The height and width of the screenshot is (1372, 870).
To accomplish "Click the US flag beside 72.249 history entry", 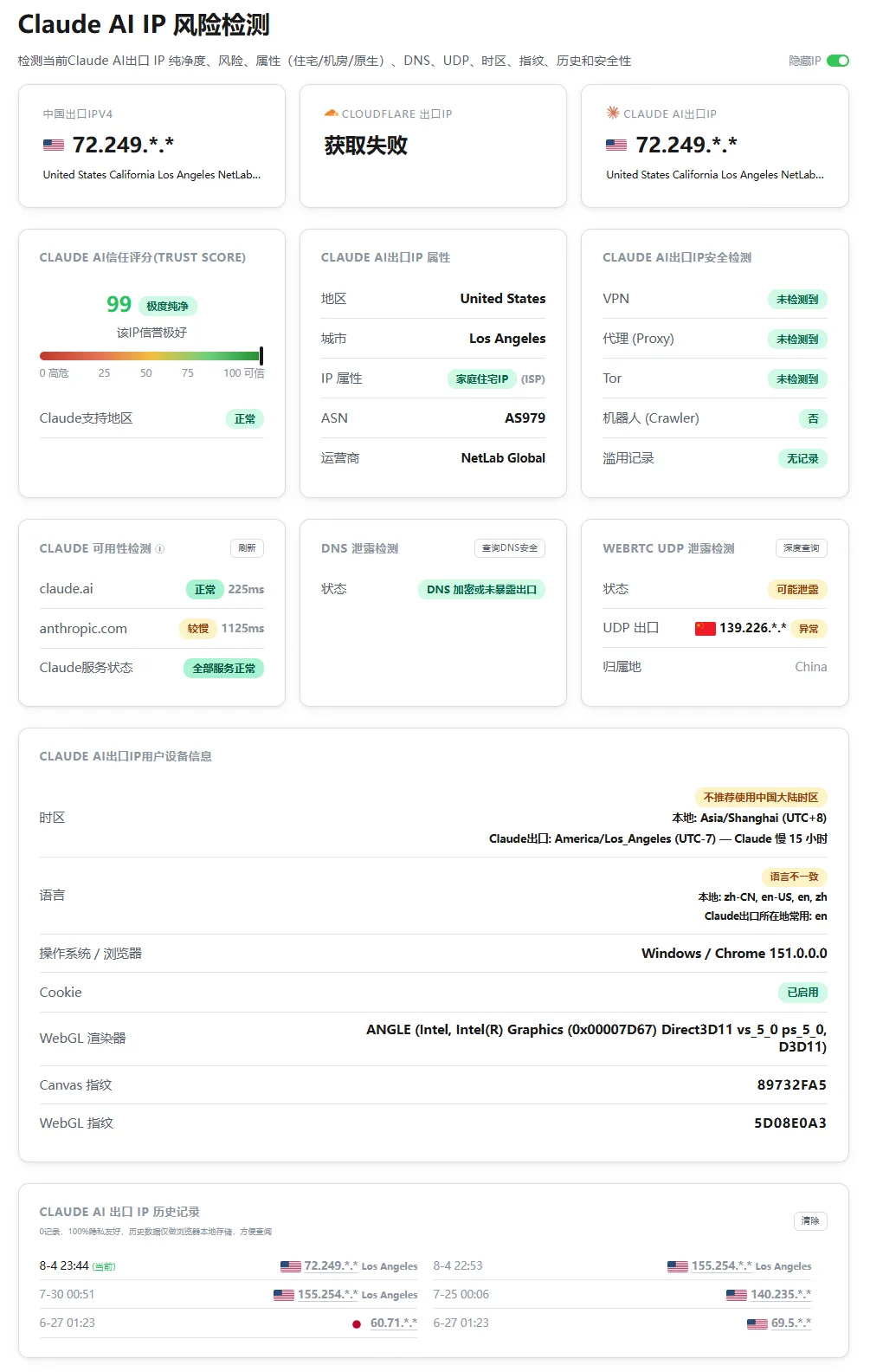I will point(291,1266).
